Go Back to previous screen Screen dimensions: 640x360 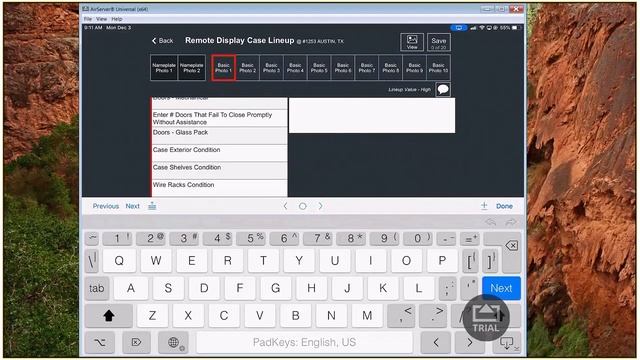click(162, 41)
